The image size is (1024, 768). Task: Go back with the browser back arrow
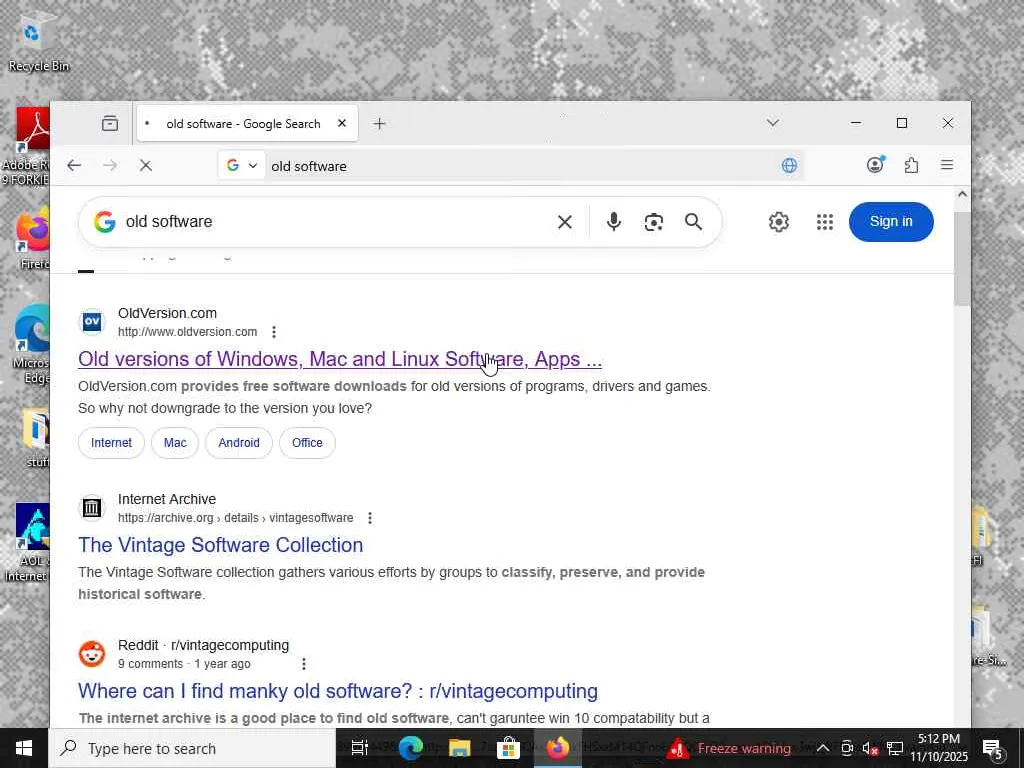[74, 166]
